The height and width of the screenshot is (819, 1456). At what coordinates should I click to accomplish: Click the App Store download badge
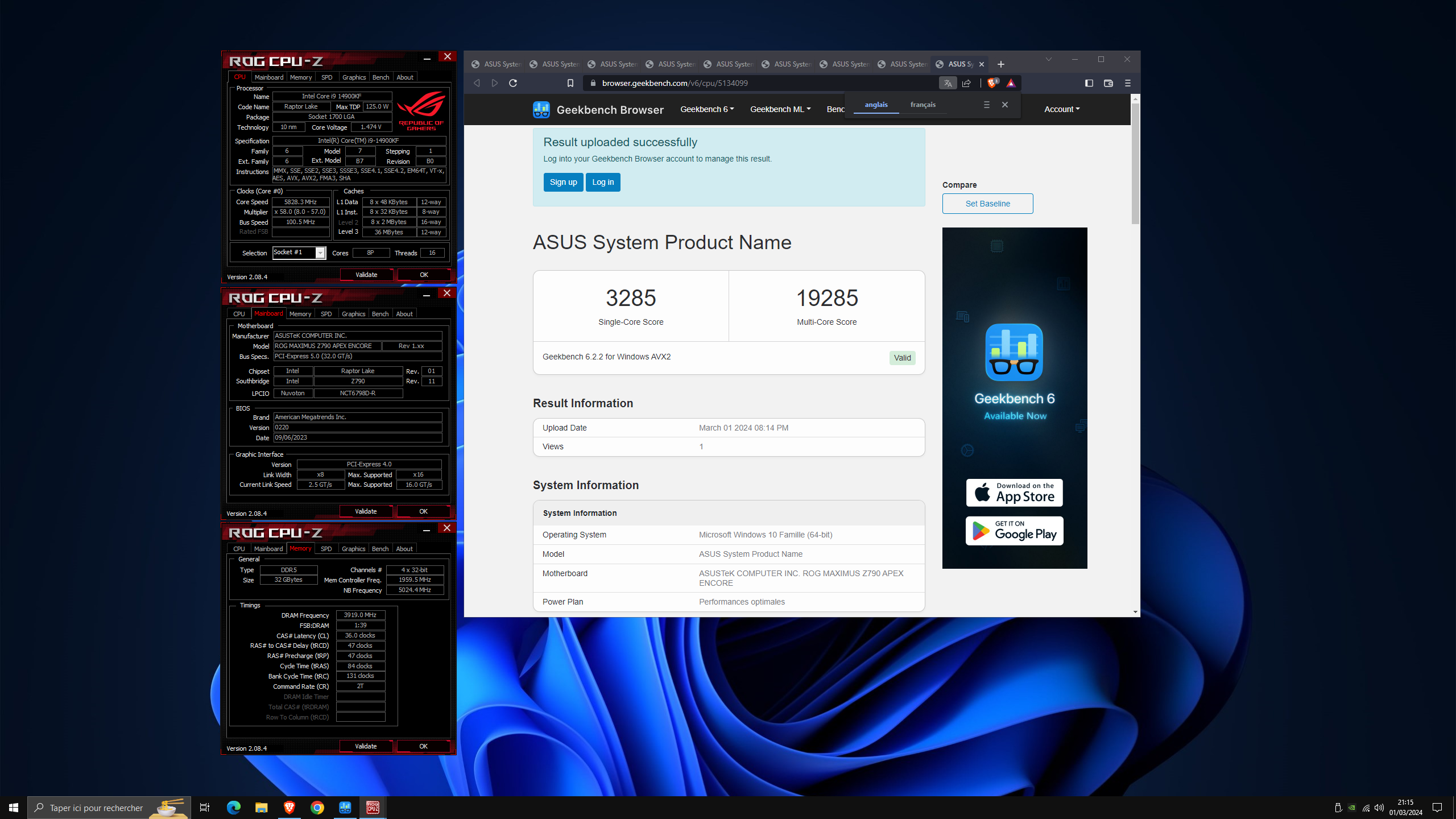point(1014,493)
